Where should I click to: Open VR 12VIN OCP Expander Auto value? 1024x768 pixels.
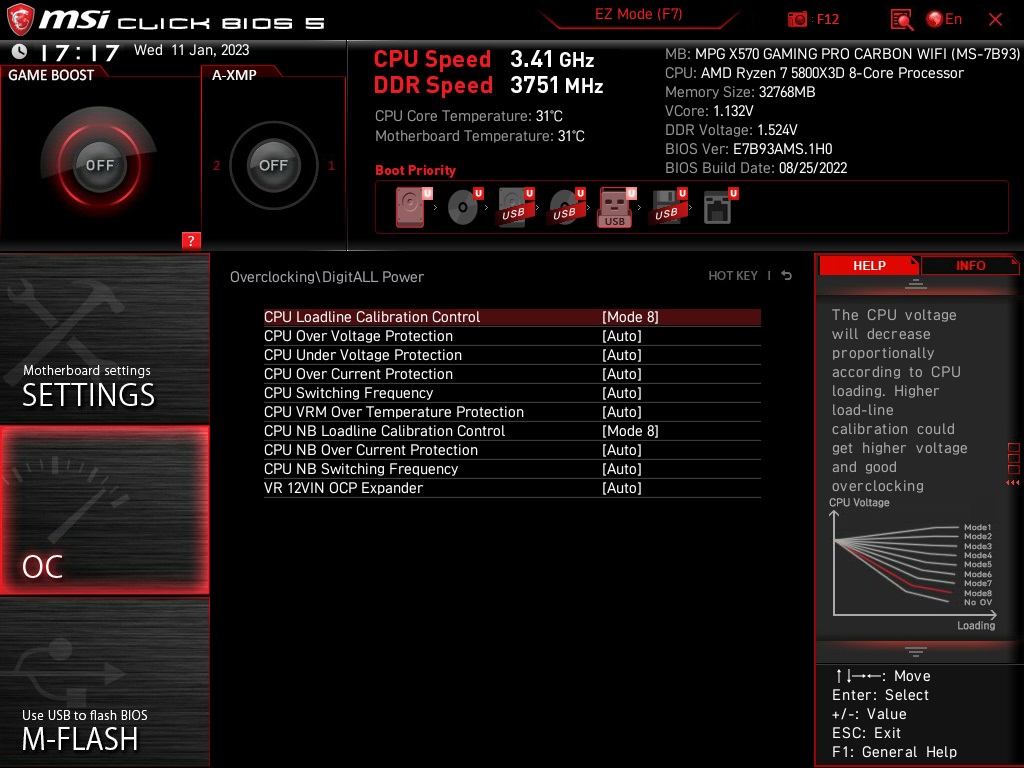[622, 488]
